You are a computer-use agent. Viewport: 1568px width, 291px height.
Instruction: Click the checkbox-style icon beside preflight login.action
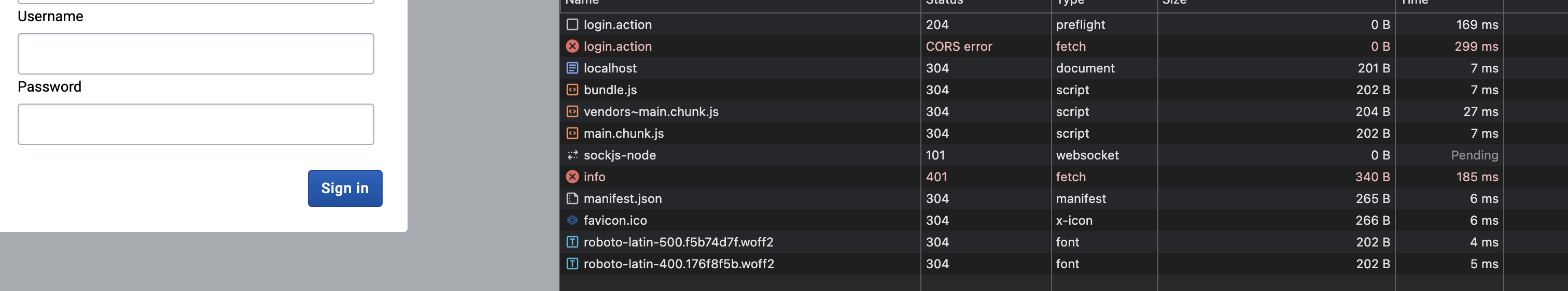[x=572, y=24]
